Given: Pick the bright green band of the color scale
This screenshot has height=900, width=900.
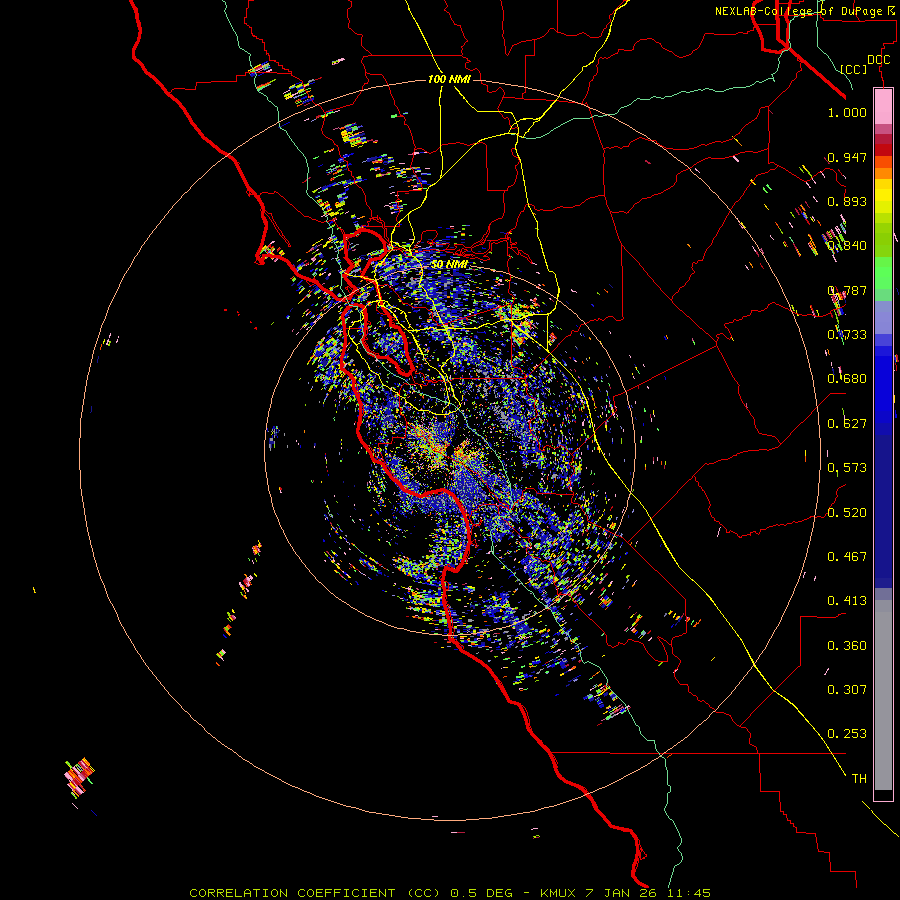Looking at the screenshot, I should tap(883, 273).
